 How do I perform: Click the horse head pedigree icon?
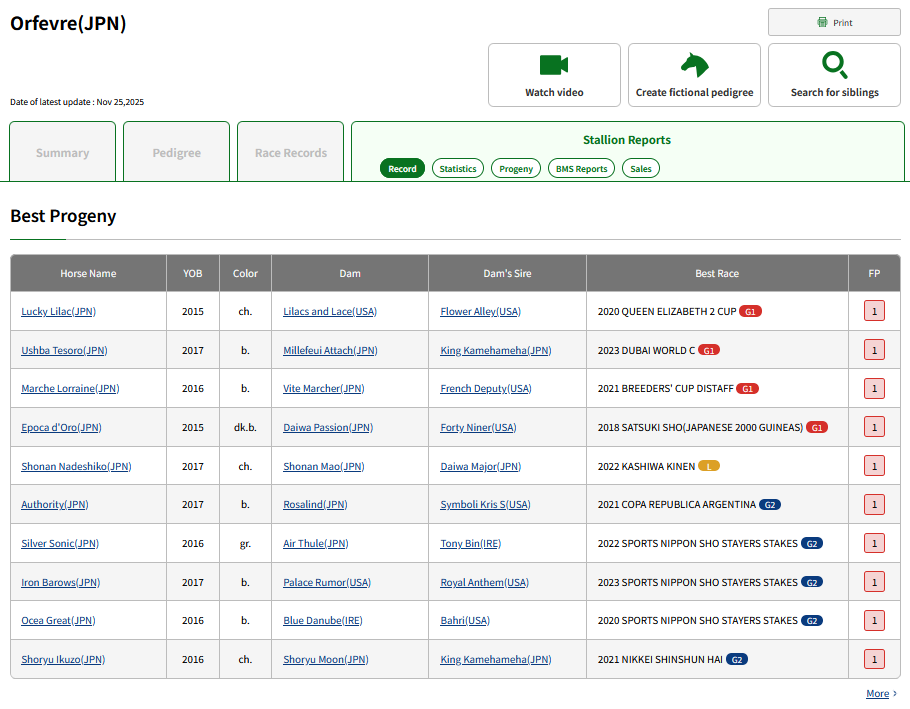(x=695, y=65)
